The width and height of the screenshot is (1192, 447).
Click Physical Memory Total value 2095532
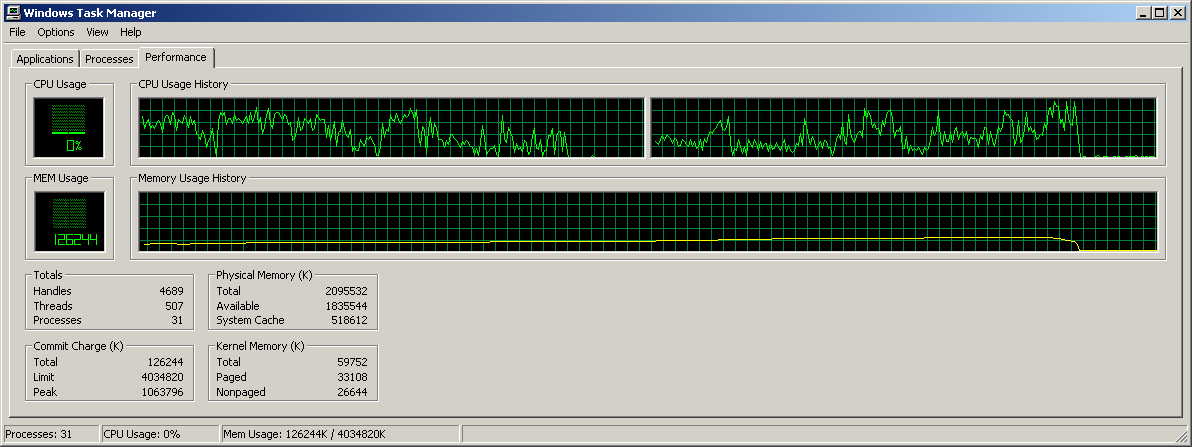[346, 291]
